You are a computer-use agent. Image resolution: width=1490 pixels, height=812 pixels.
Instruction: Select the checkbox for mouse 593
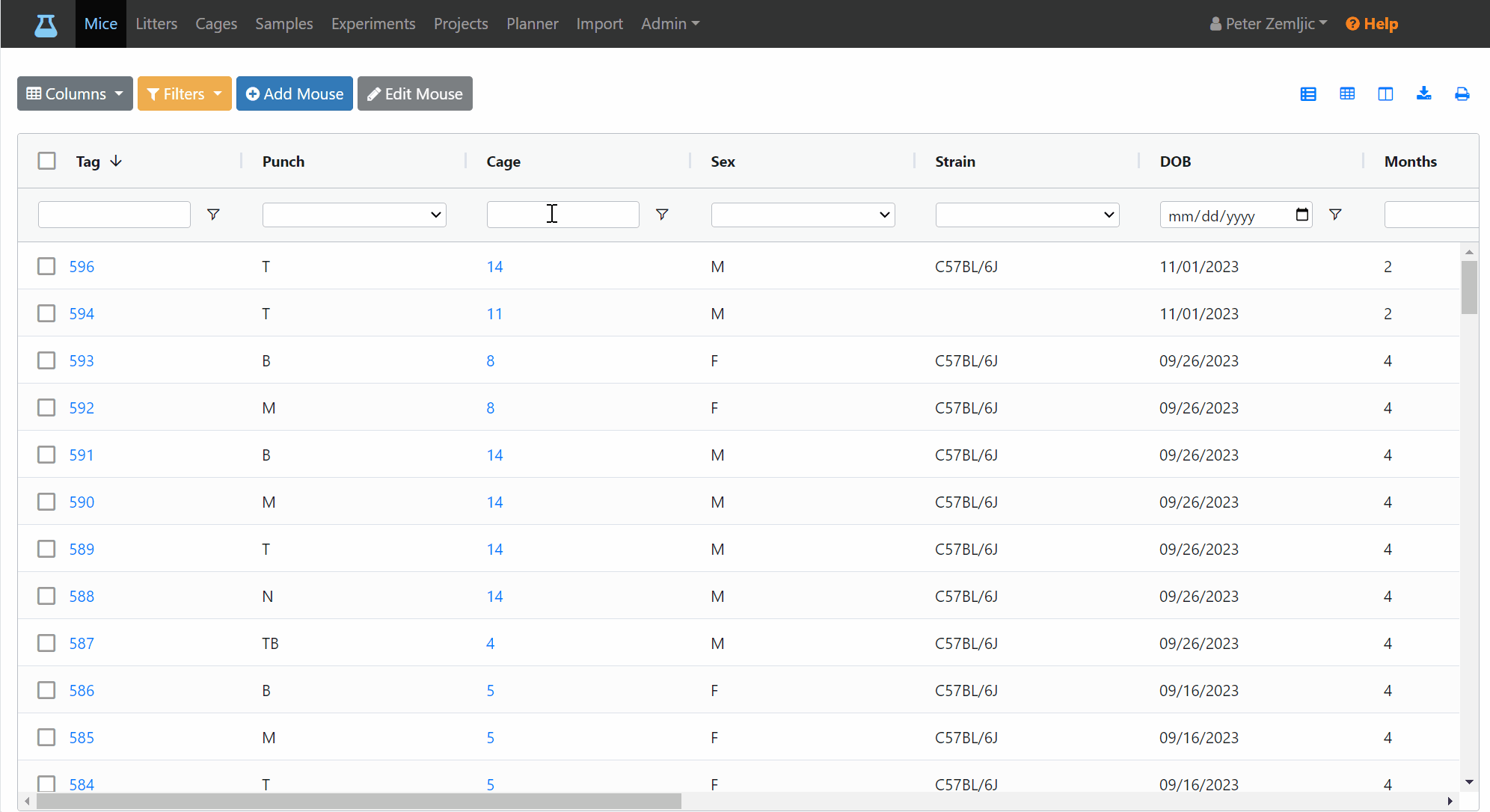point(46,360)
